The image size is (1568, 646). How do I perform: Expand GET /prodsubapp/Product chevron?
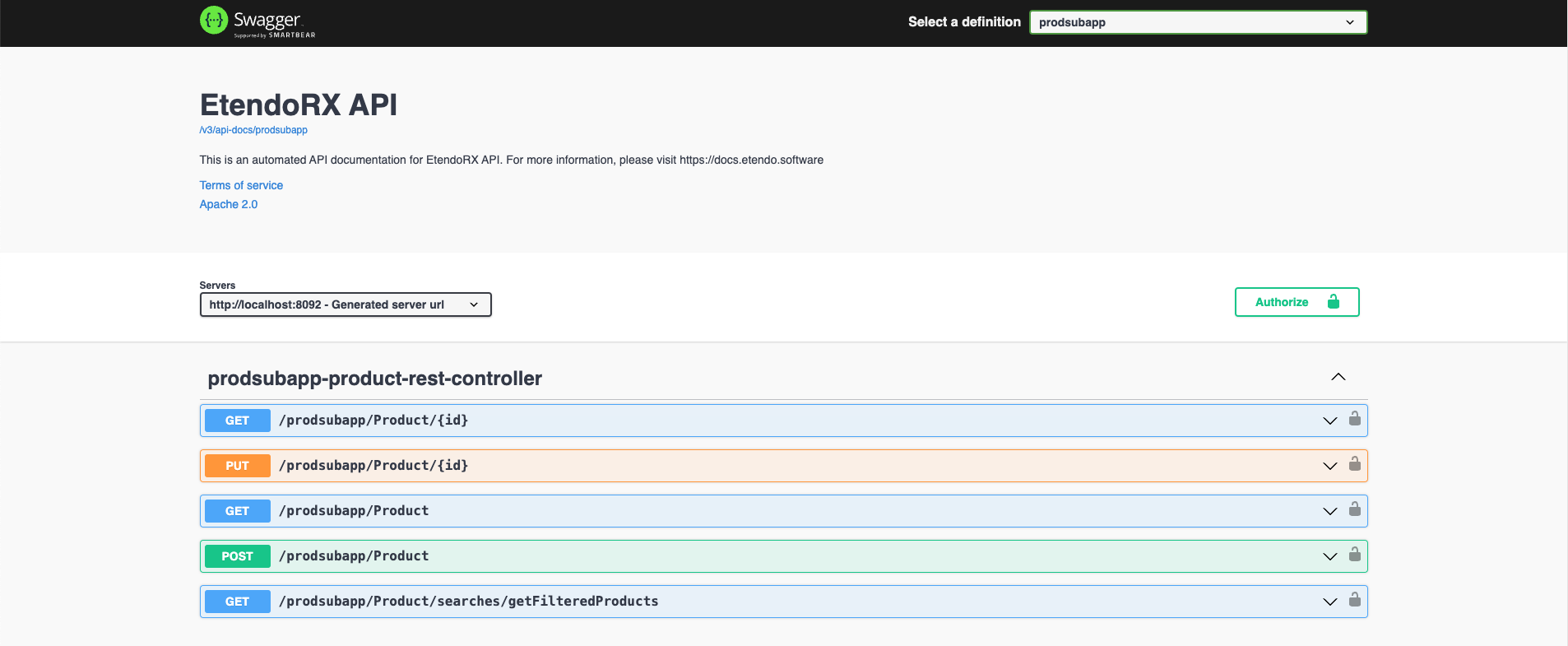point(1330,511)
